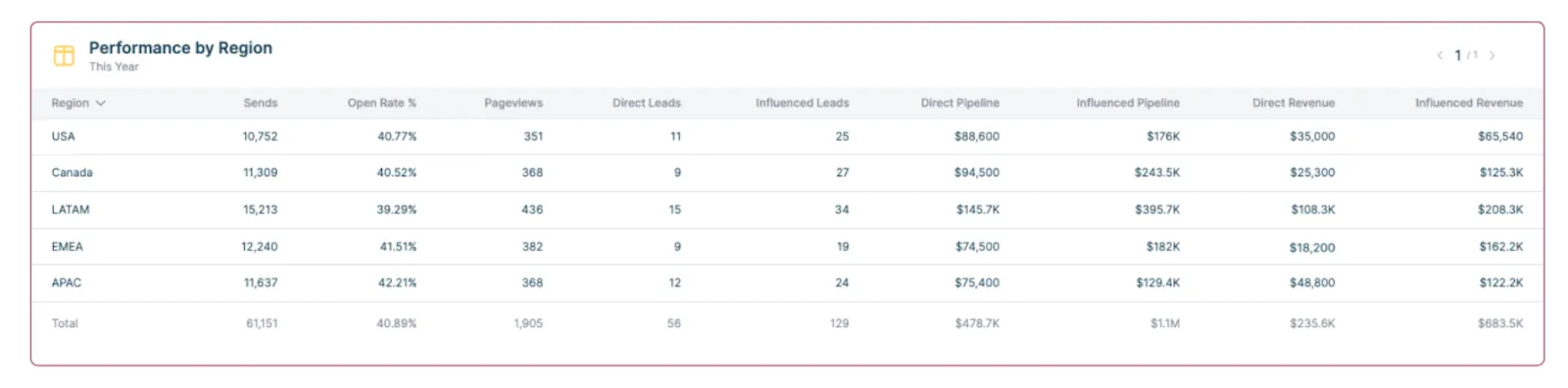Sort by Sends column header

(261, 103)
